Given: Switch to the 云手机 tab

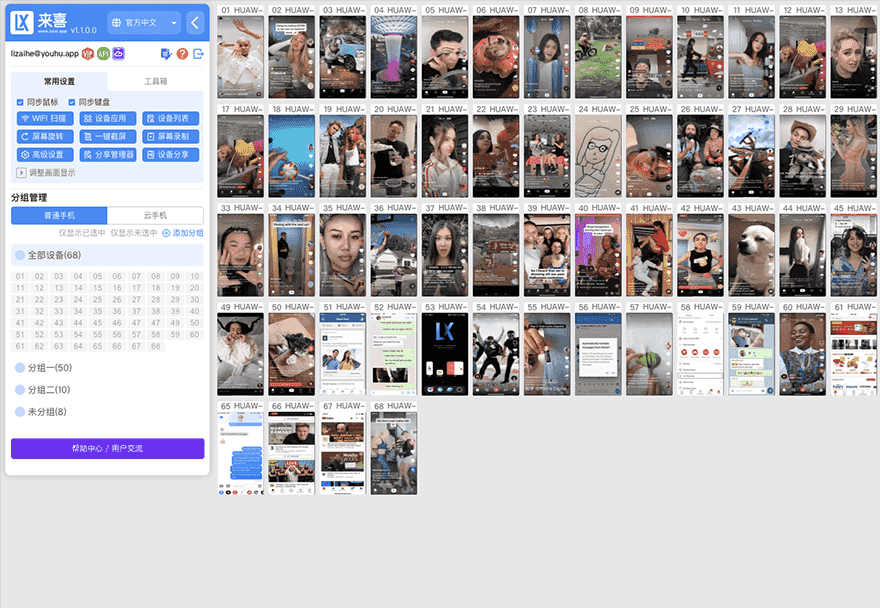Looking at the screenshot, I should 155,215.
